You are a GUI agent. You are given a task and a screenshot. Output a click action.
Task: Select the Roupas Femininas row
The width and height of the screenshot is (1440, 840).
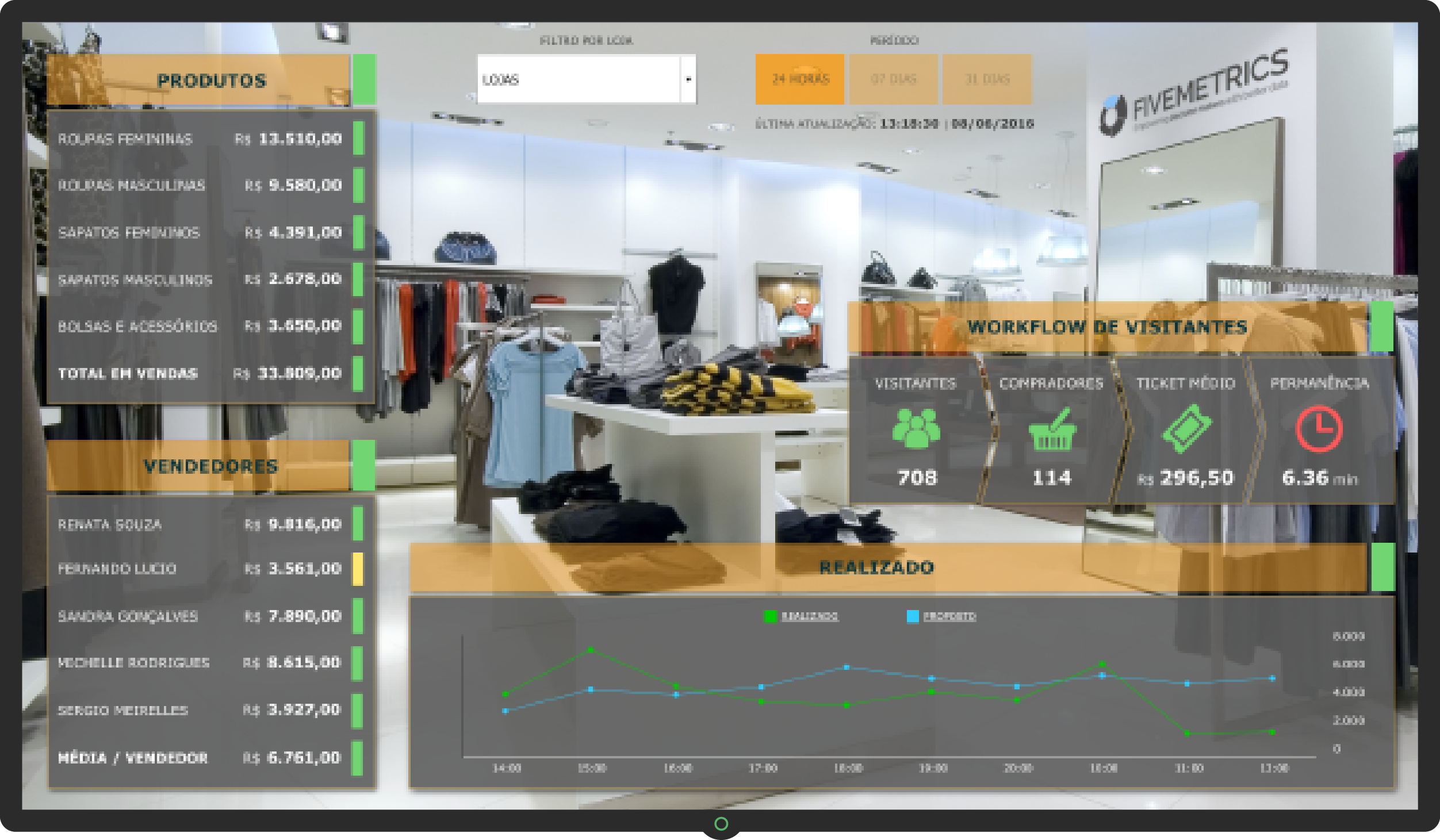[x=211, y=139]
